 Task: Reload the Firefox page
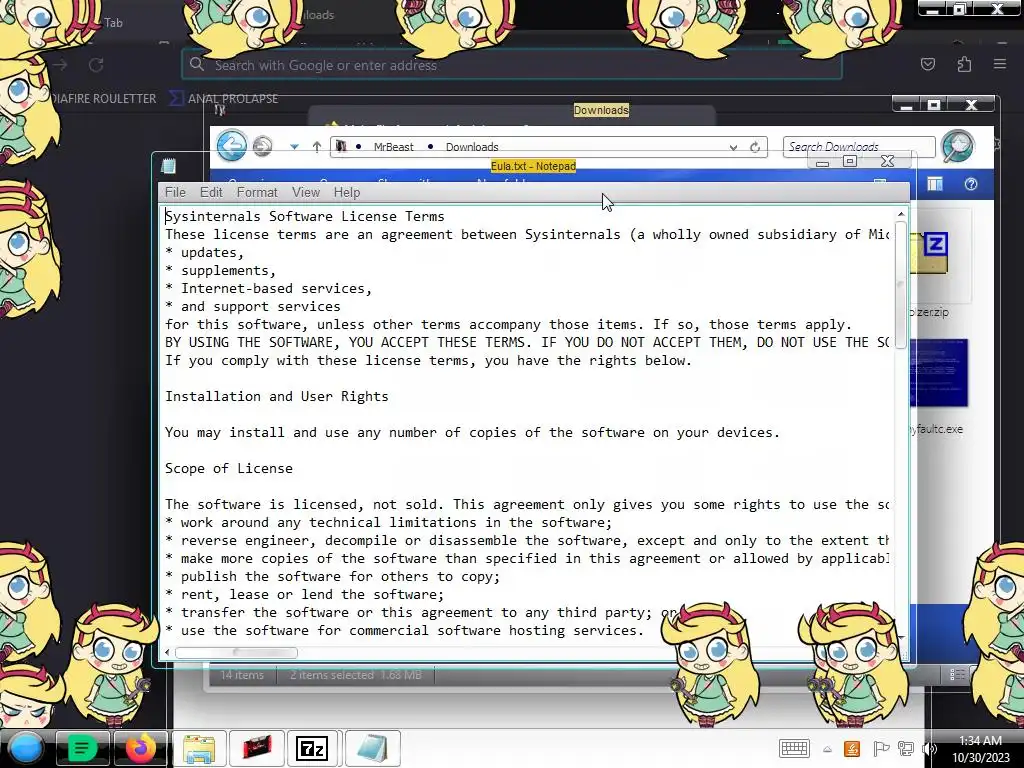[x=96, y=65]
